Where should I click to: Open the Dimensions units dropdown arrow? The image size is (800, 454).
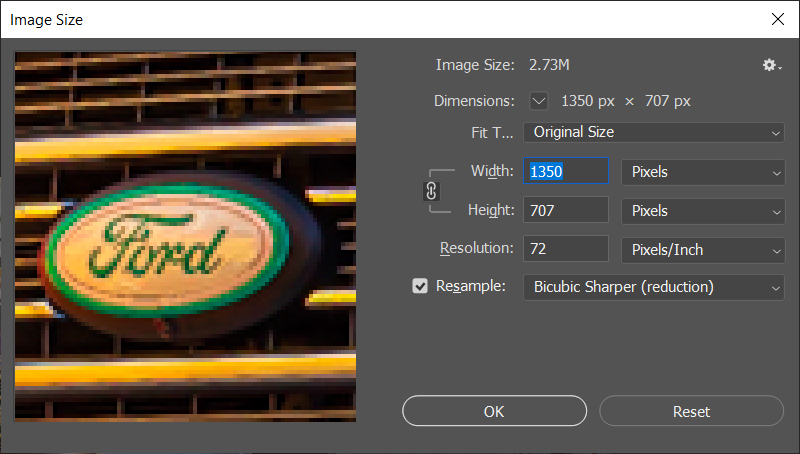tap(539, 101)
